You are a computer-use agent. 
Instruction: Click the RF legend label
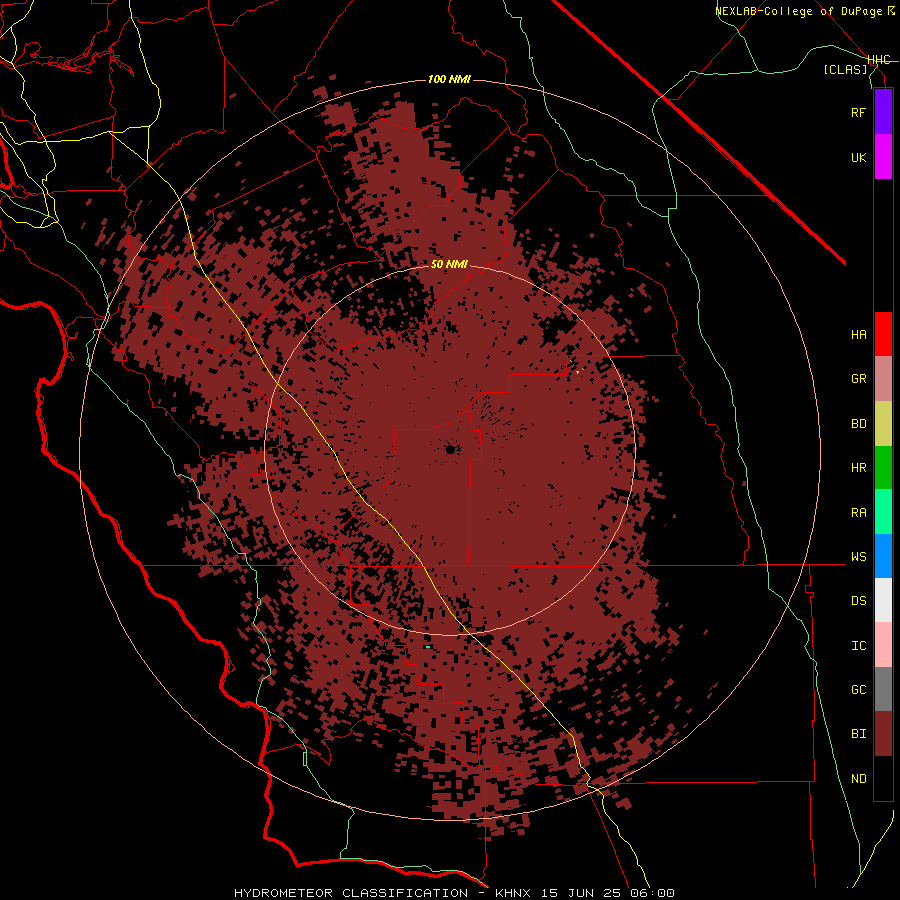coord(859,112)
